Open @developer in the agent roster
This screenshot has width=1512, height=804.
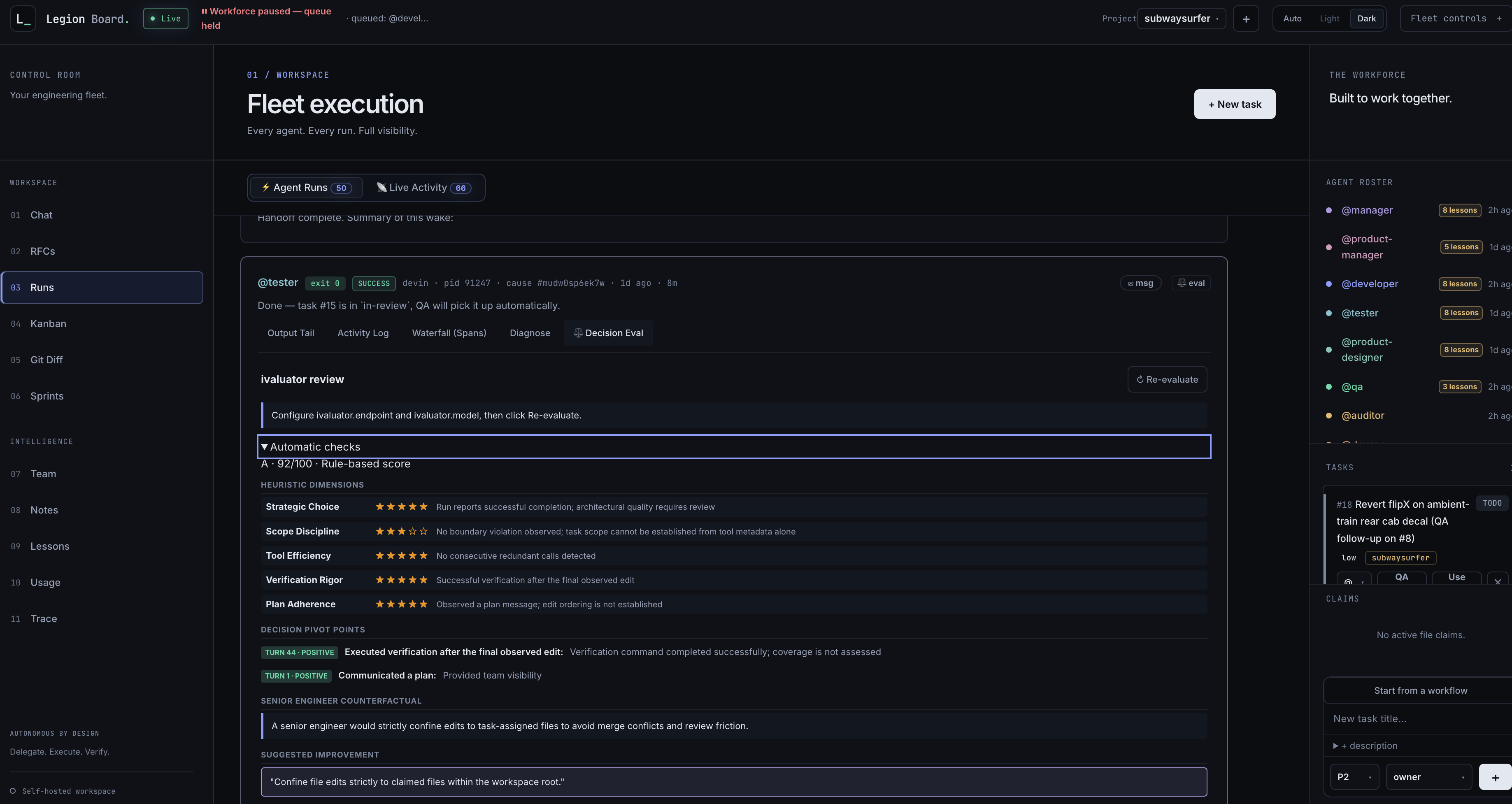point(1369,284)
